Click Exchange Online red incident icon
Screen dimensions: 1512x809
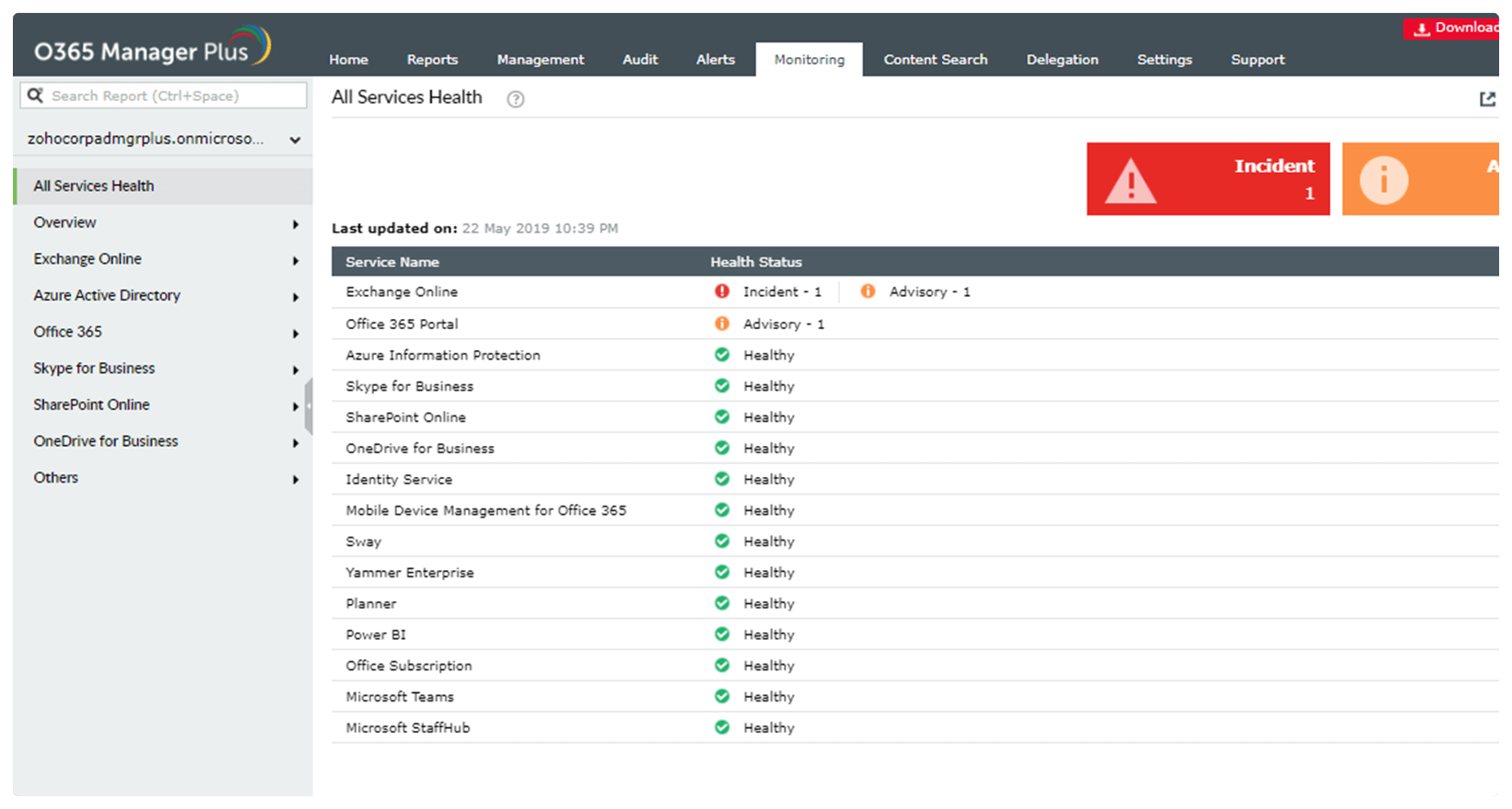[x=722, y=291]
